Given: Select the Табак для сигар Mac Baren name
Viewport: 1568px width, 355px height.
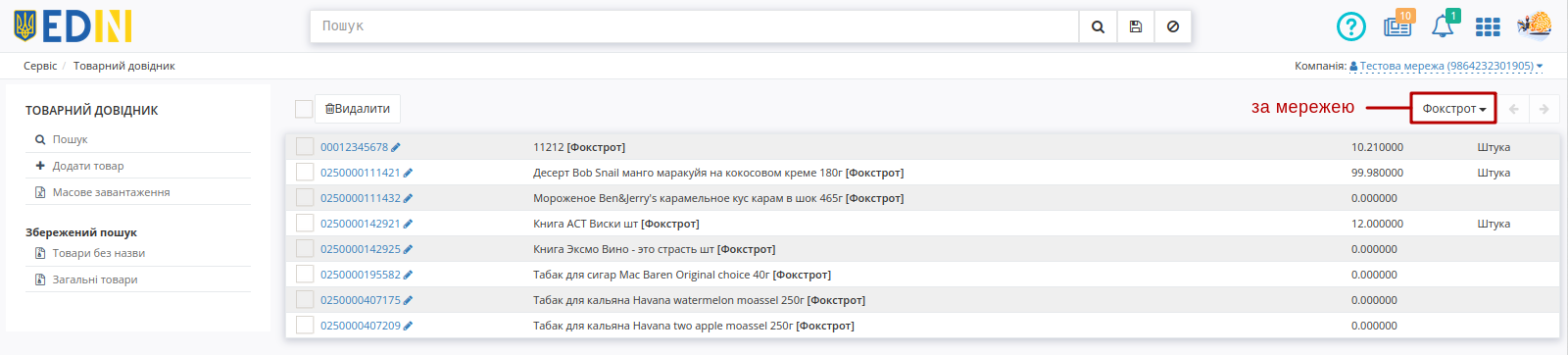Looking at the screenshot, I should (682, 276).
